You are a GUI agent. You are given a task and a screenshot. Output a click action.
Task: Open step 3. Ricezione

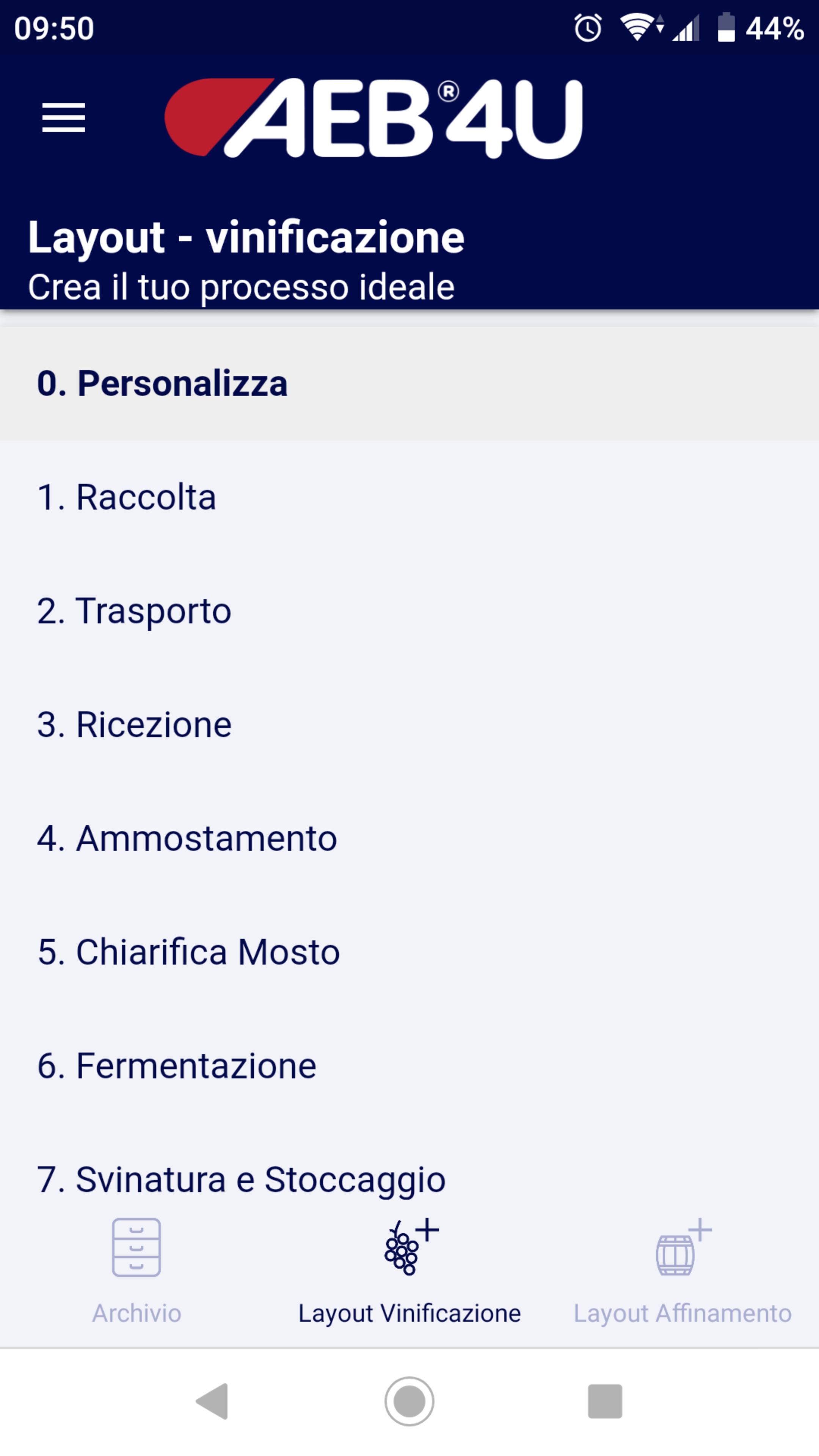click(x=409, y=725)
